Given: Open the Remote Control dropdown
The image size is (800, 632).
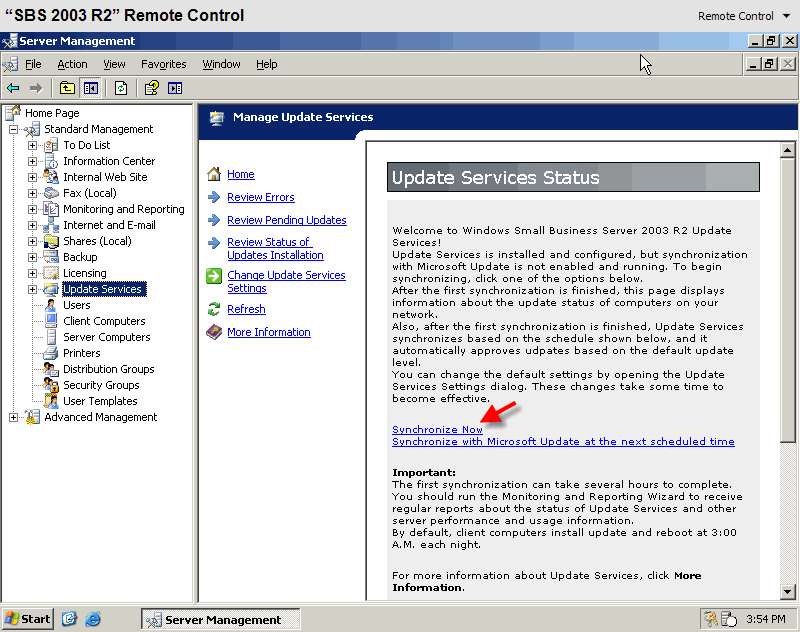Looking at the screenshot, I should (x=743, y=16).
